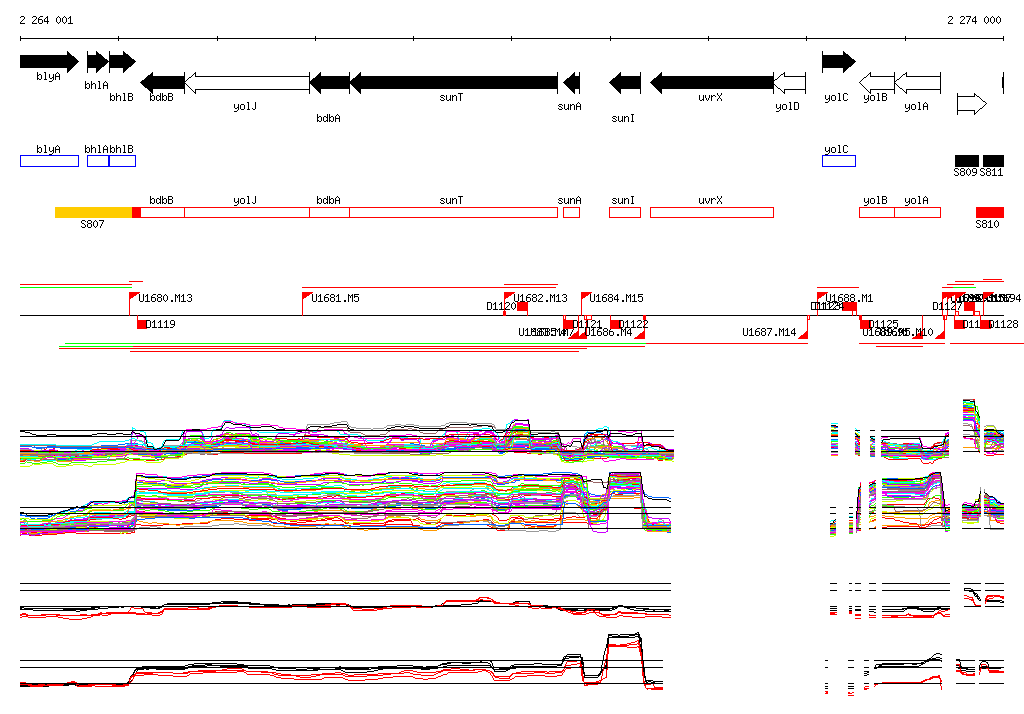Click the small black sunA gene arrow
Screen dimensions: 1024x714
(571, 83)
